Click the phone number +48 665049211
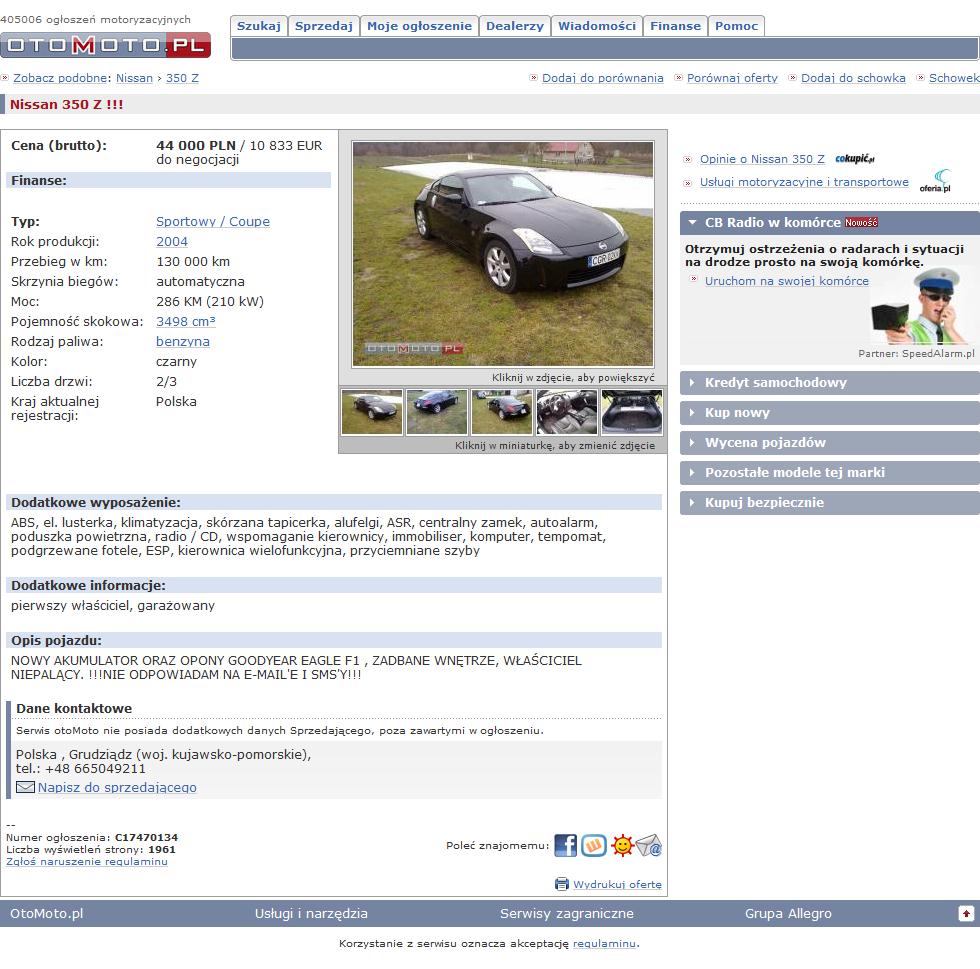Viewport: 980px width, 969px height. coord(95,768)
